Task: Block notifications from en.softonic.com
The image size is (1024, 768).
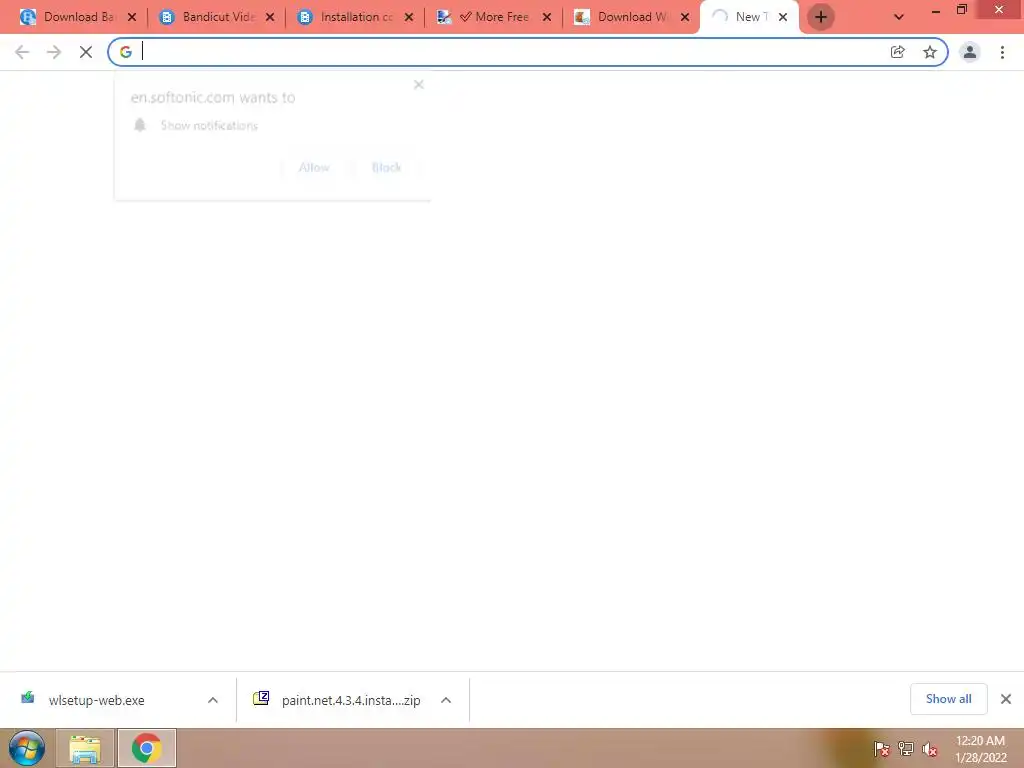Action: [x=386, y=168]
